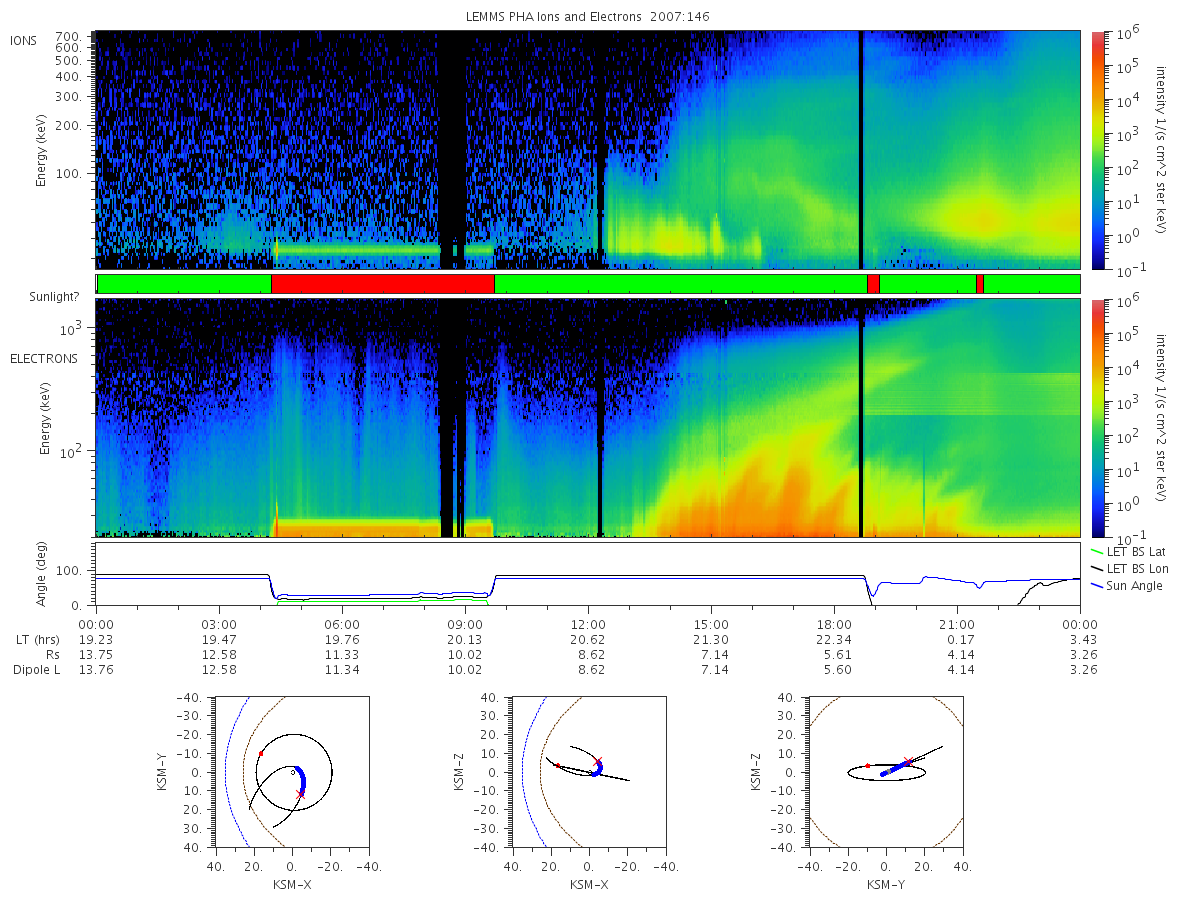Click the ions color bar intensity axis label
The width and height of the screenshot is (1200, 900).
[x=1162, y=150]
